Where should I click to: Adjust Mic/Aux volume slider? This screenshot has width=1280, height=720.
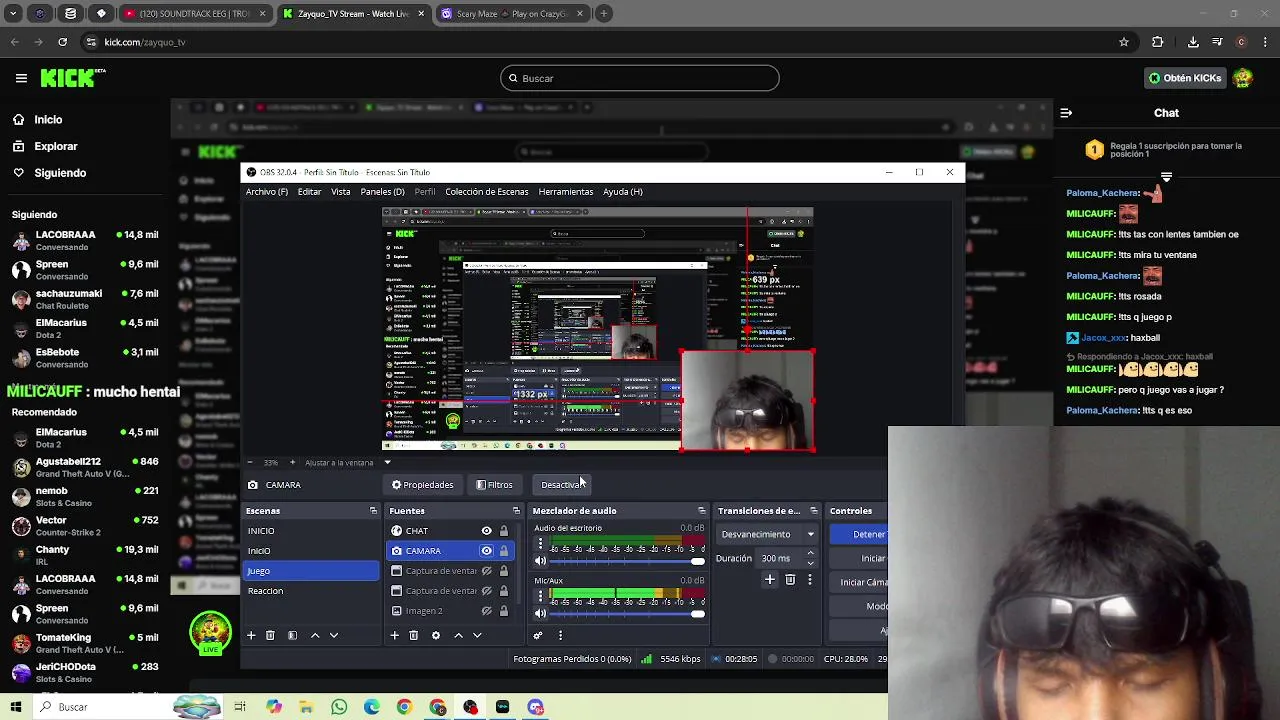[627, 613]
